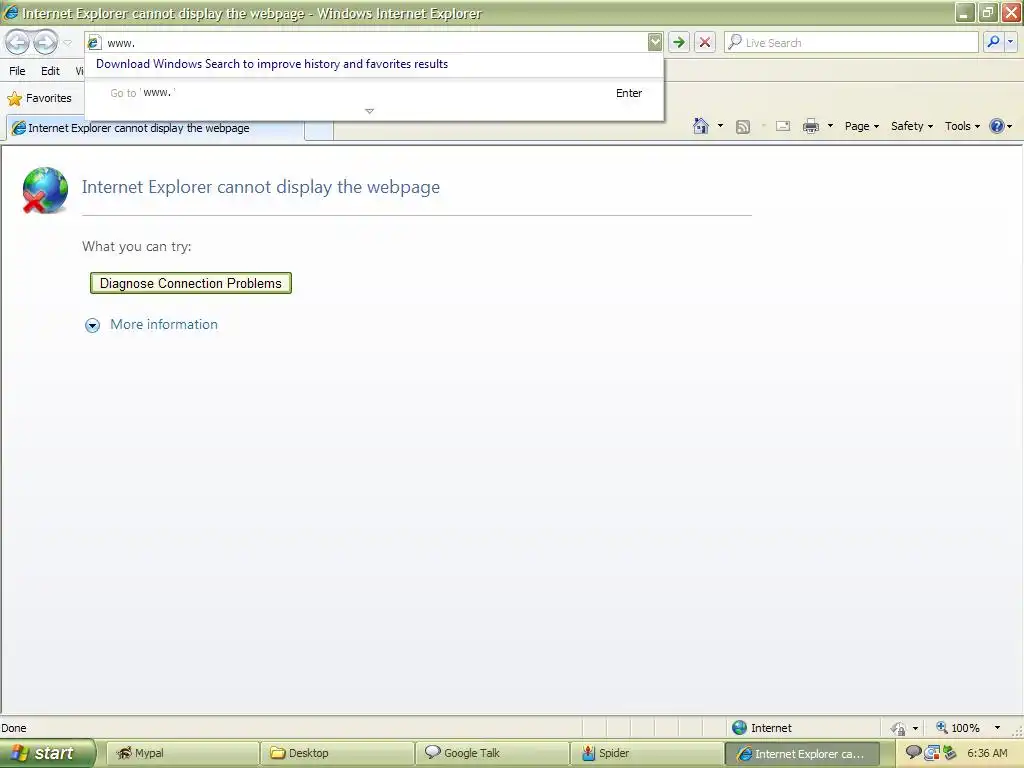Click the green Go arrow button
The height and width of the screenshot is (768, 1024).
679,42
